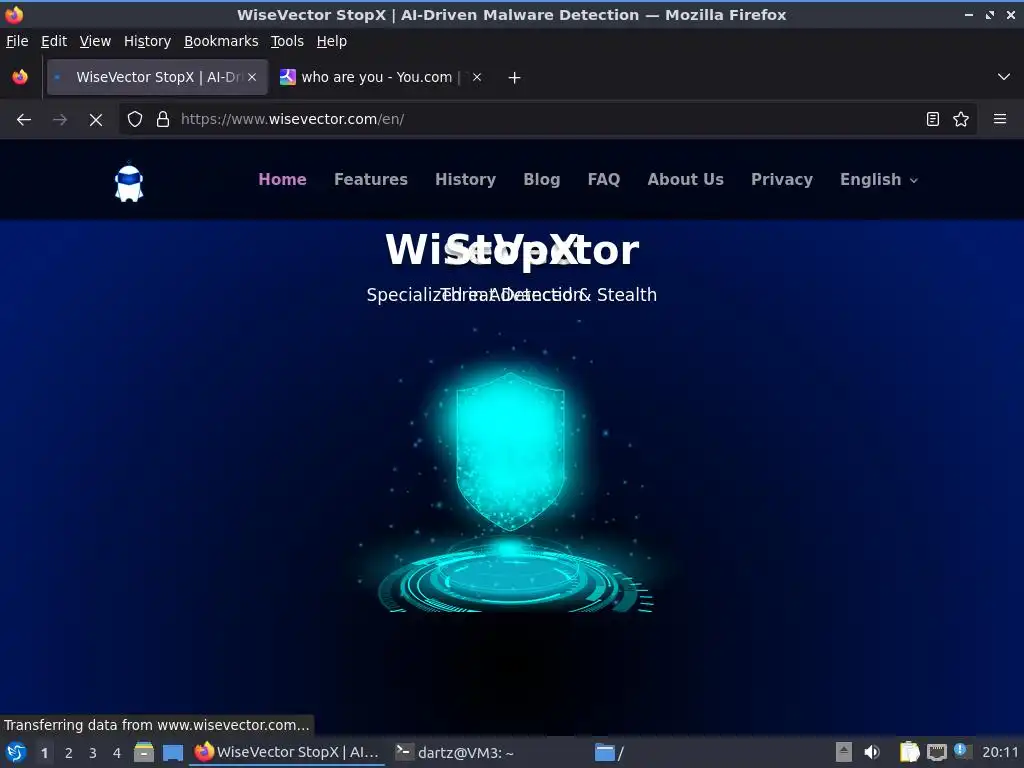Go to the Features page link
The image size is (1024, 768).
(371, 180)
